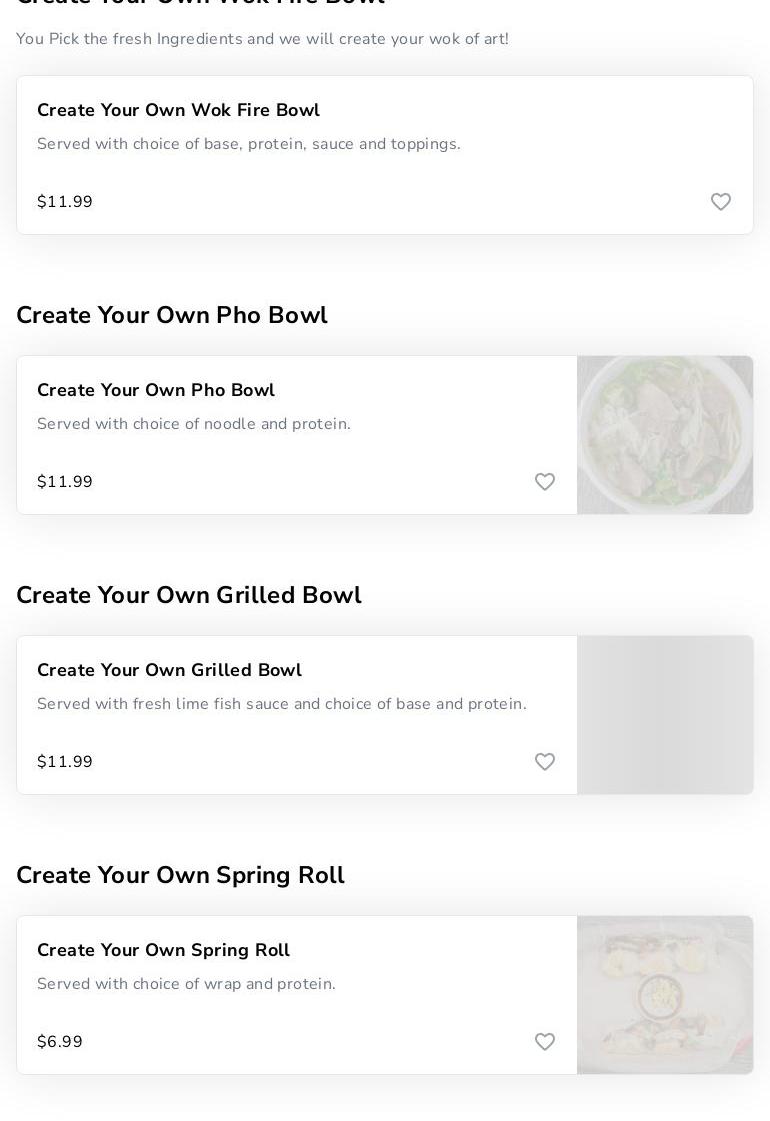Viewport: 770px width, 1121px height.
Task: Select "Served with choice of noodle and protein" text
Action: 194,424
